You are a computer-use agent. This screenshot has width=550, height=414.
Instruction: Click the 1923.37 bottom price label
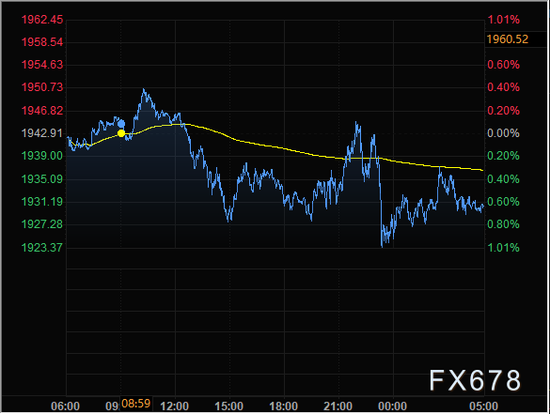(x=42, y=248)
